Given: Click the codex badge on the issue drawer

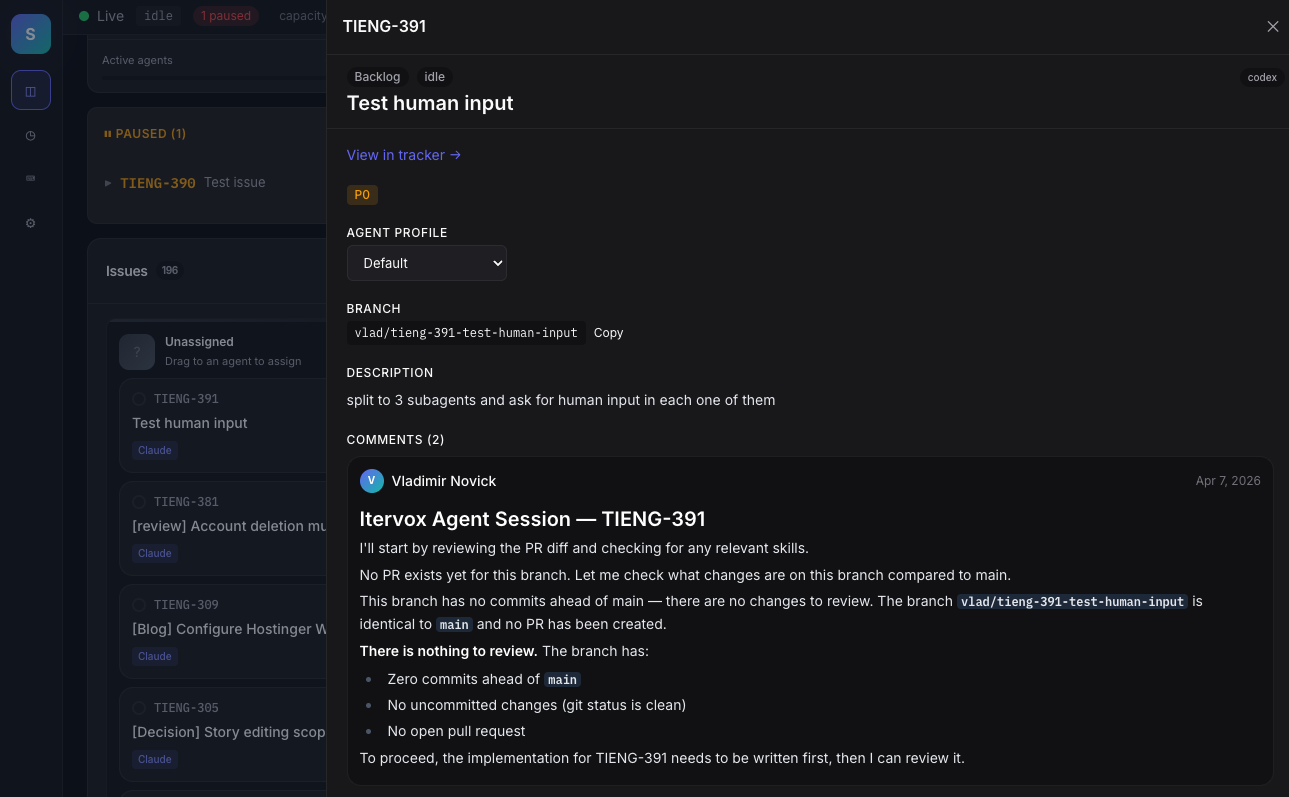Looking at the screenshot, I should pos(1261,77).
